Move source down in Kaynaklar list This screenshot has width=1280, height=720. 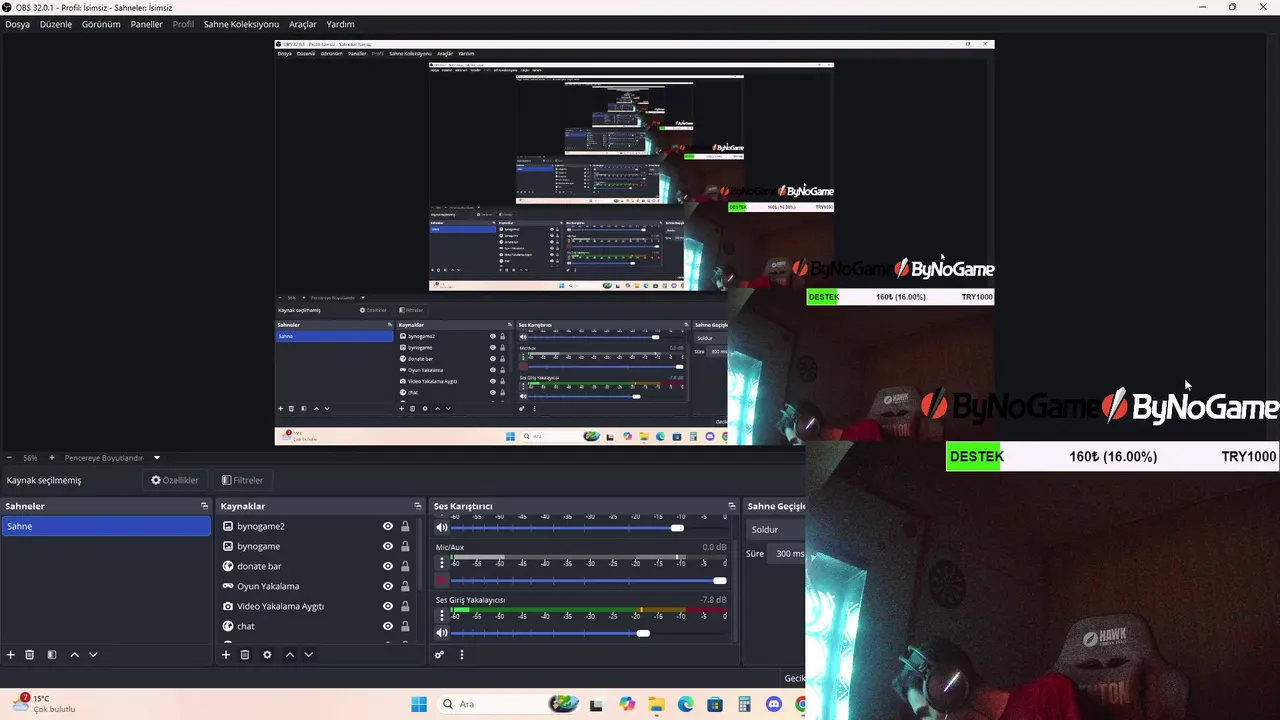(x=308, y=655)
